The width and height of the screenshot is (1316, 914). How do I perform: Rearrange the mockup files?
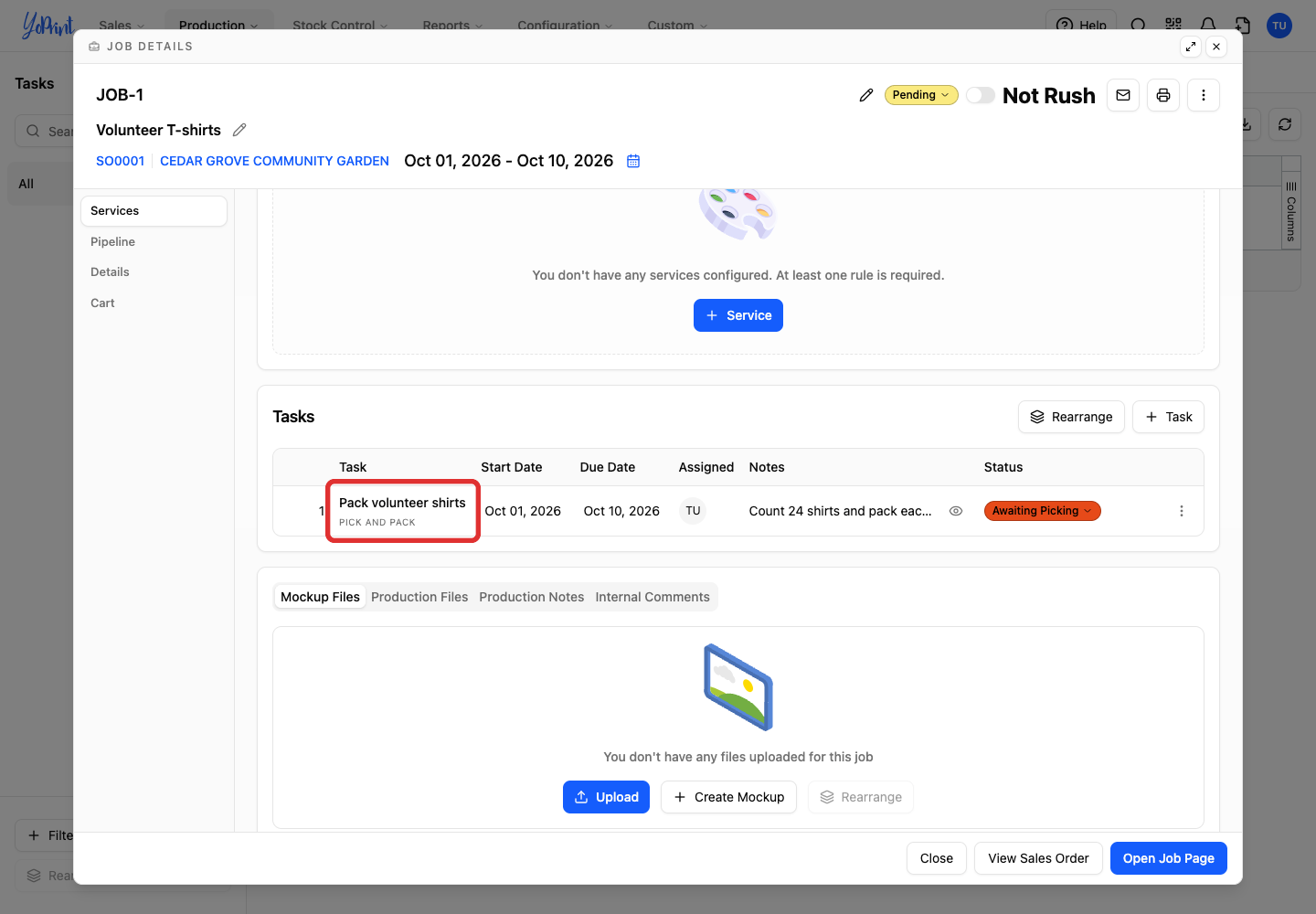pyautogui.click(x=861, y=797)
